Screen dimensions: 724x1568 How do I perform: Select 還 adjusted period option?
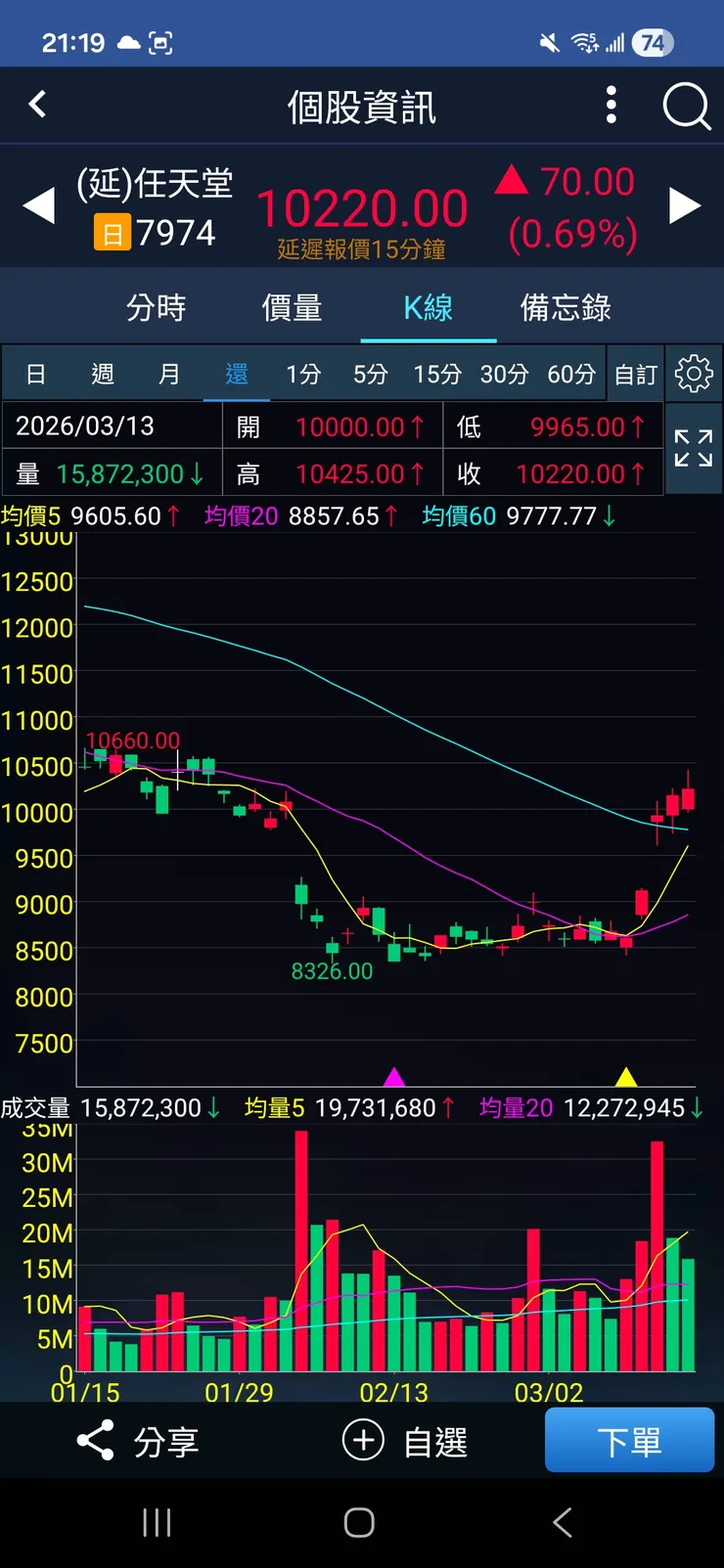[237, 374]
